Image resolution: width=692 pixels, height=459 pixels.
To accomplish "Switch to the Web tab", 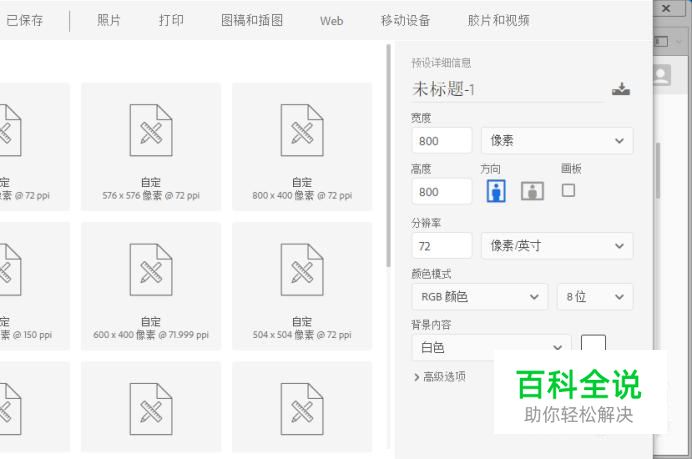I will click(331, 21).
